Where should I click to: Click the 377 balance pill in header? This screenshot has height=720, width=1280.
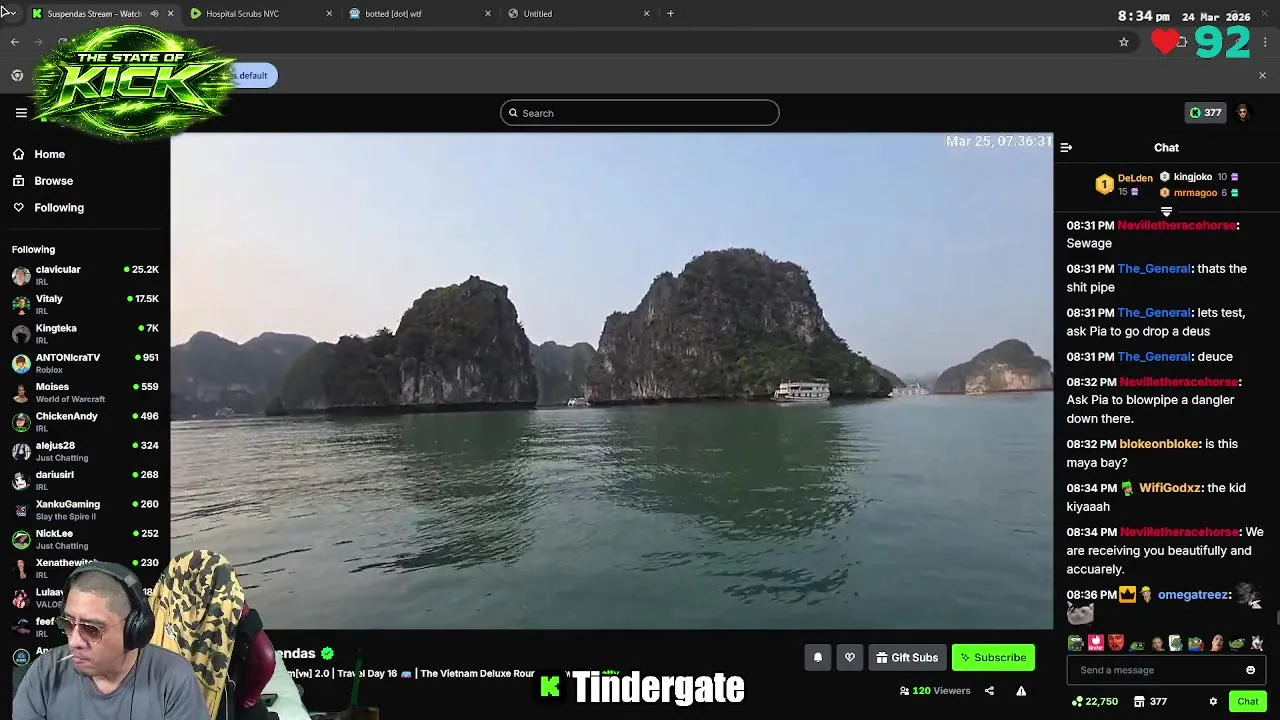[x=1205, y=113]
